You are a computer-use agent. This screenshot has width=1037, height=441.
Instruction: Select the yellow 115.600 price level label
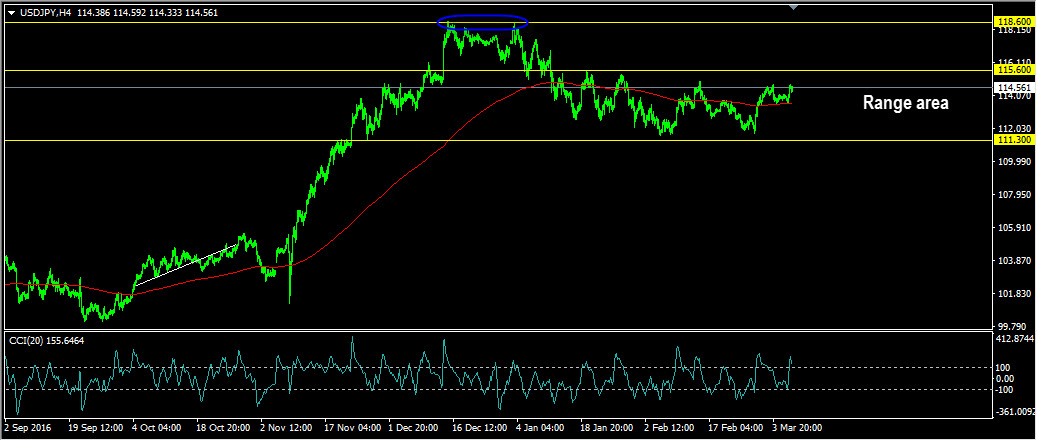click(x=1014, y=69)
